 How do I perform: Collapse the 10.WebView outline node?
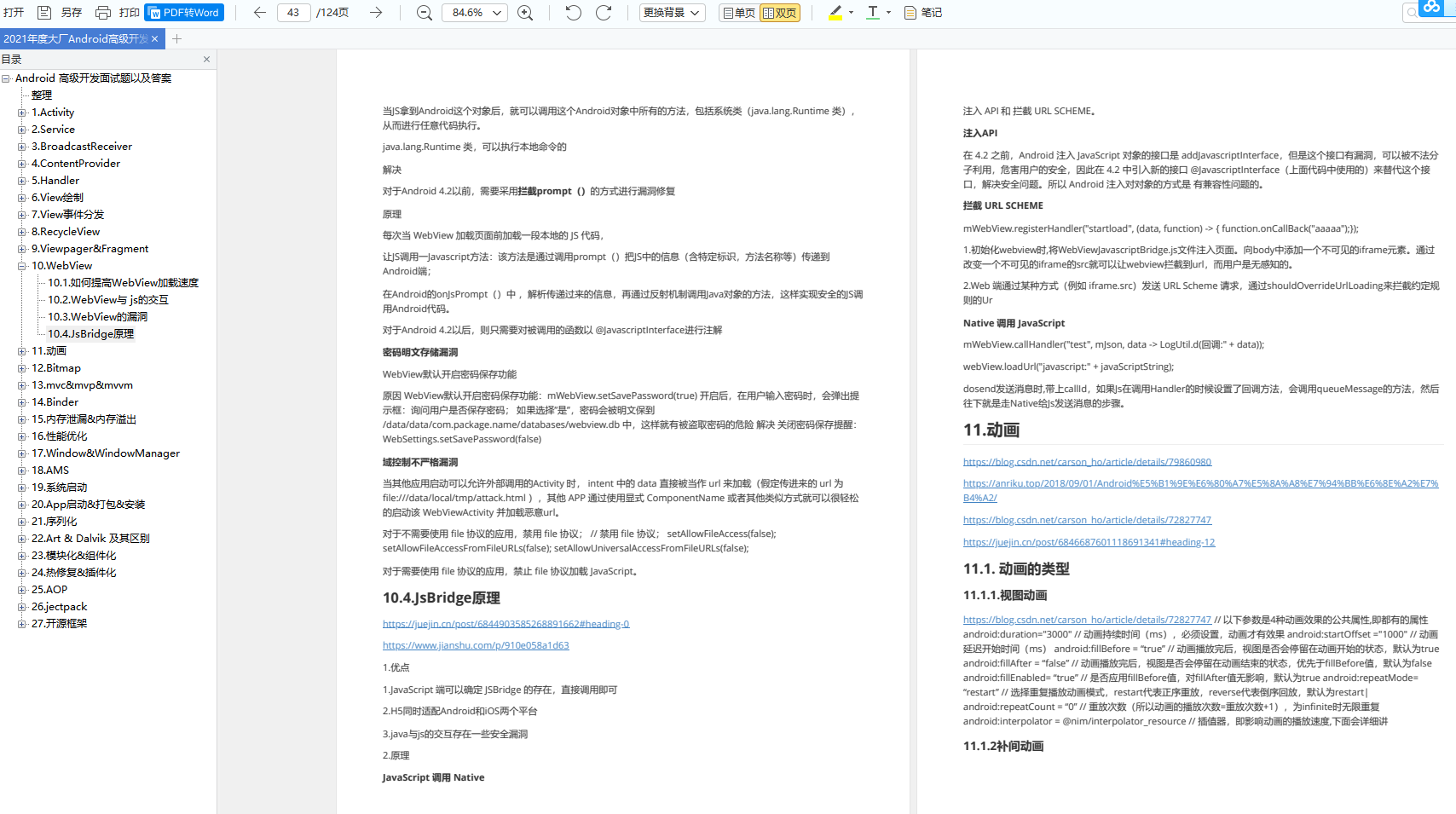coord(22,266)
